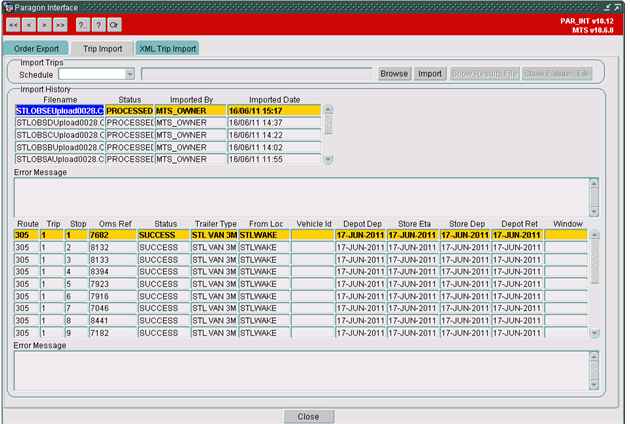Click the Clr clear button
The image size is (630, 424).
tap(114, 25)
